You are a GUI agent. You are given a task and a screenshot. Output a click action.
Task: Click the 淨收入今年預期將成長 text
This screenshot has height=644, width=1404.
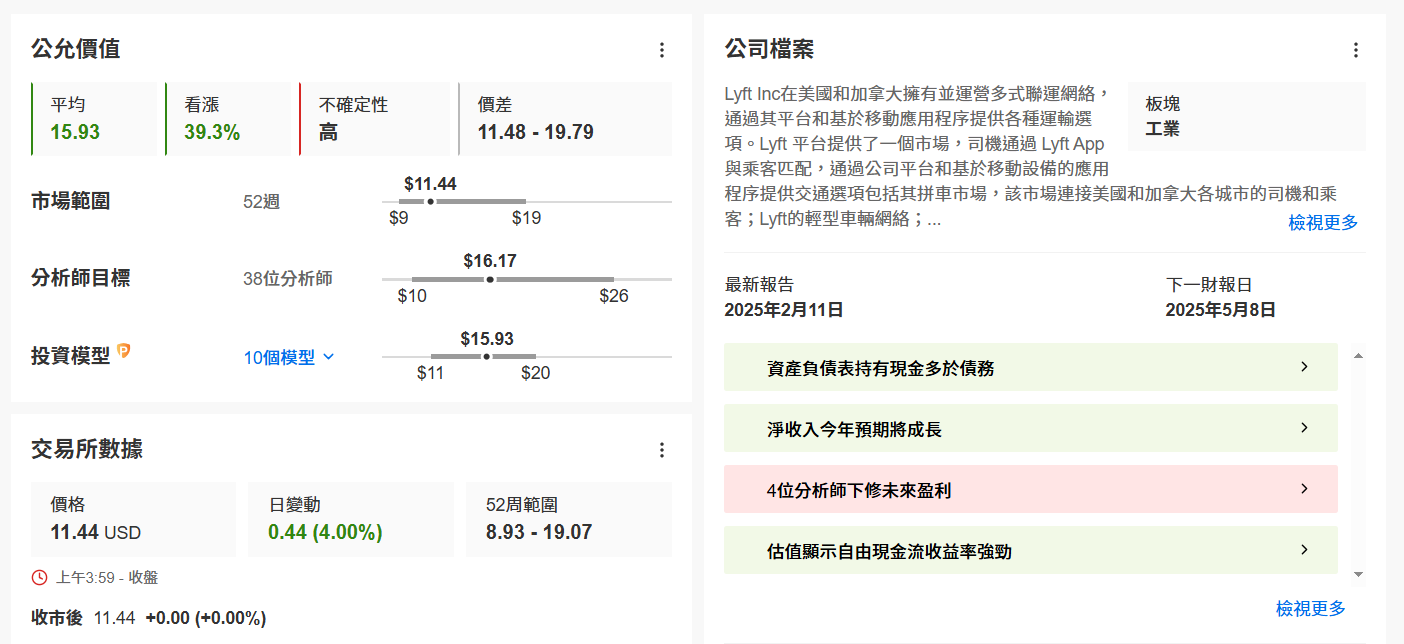coord(854,429)
